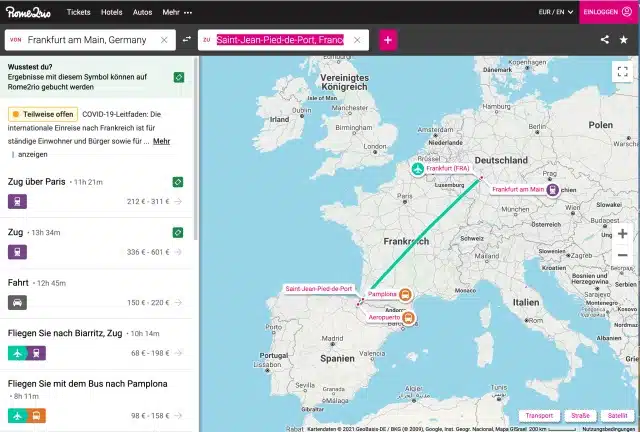
Task: Switch the map to Straße view
Action: pyautogui.click(x=580, y=416)
